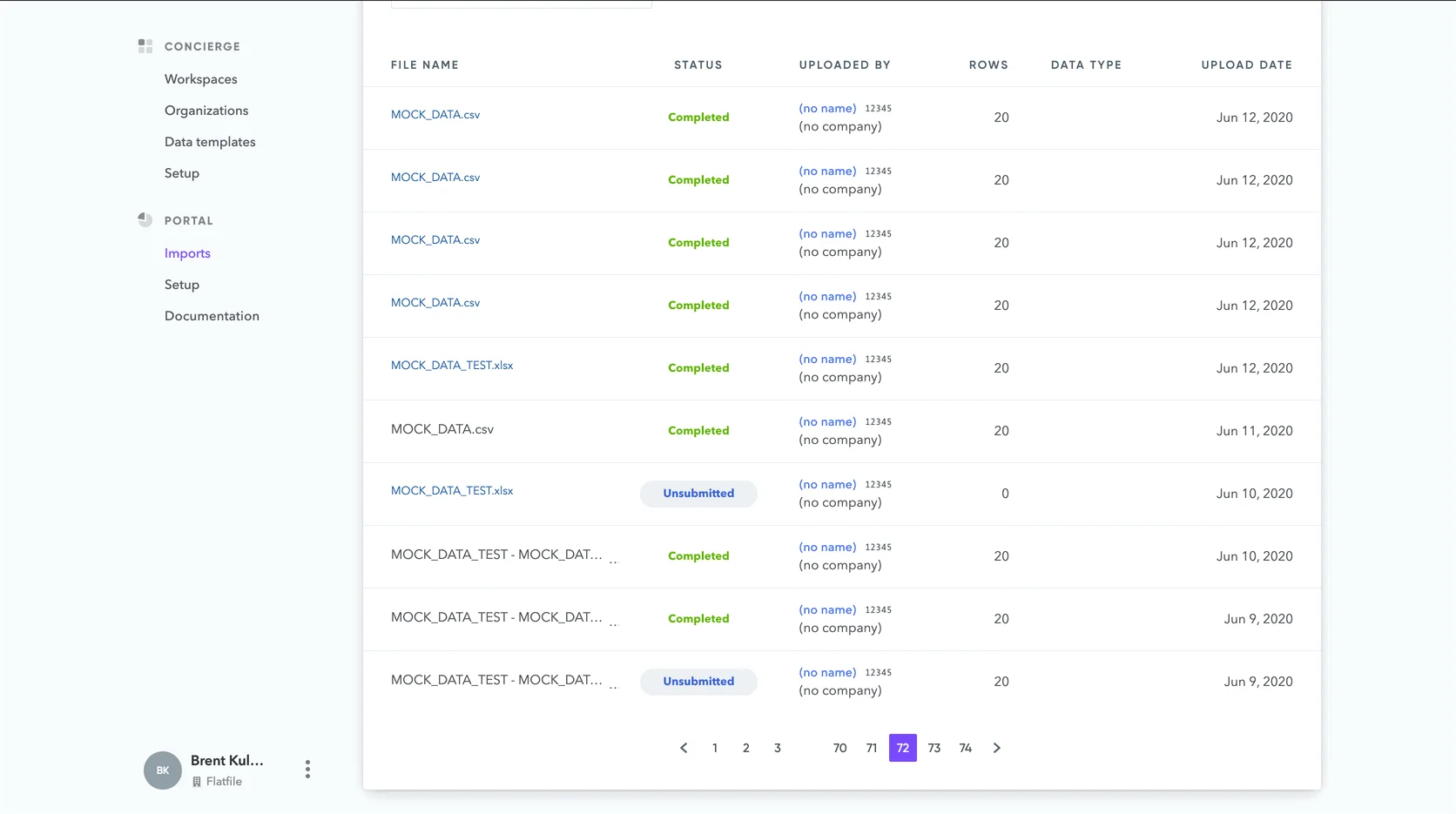Open Imports in the Portal sidebar

click(x=186, y=252)
